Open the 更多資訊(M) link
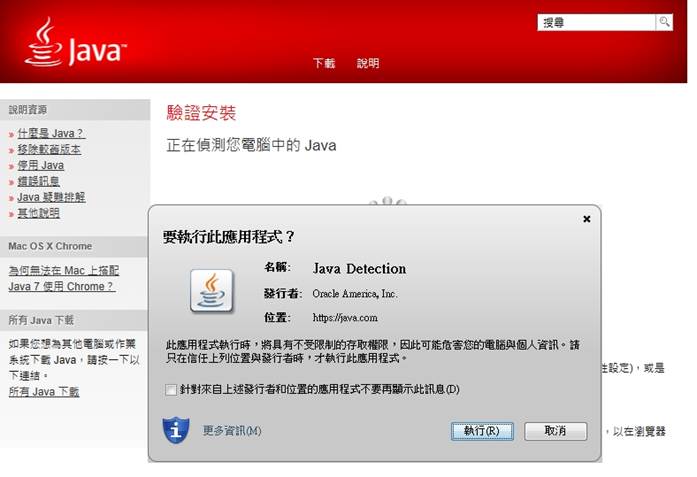This screenshot has height=477, width=697. click(232, 430)
